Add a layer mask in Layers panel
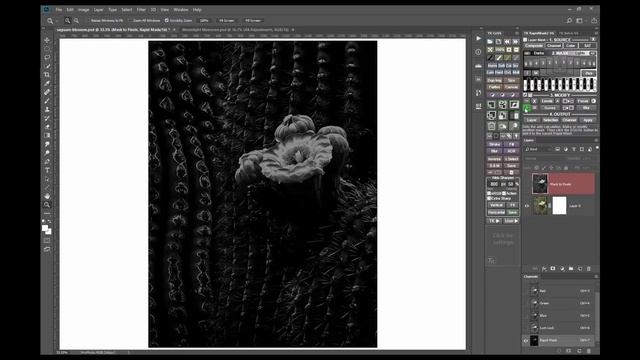This screenshot has width=640, height=360. tap(553, 269)
